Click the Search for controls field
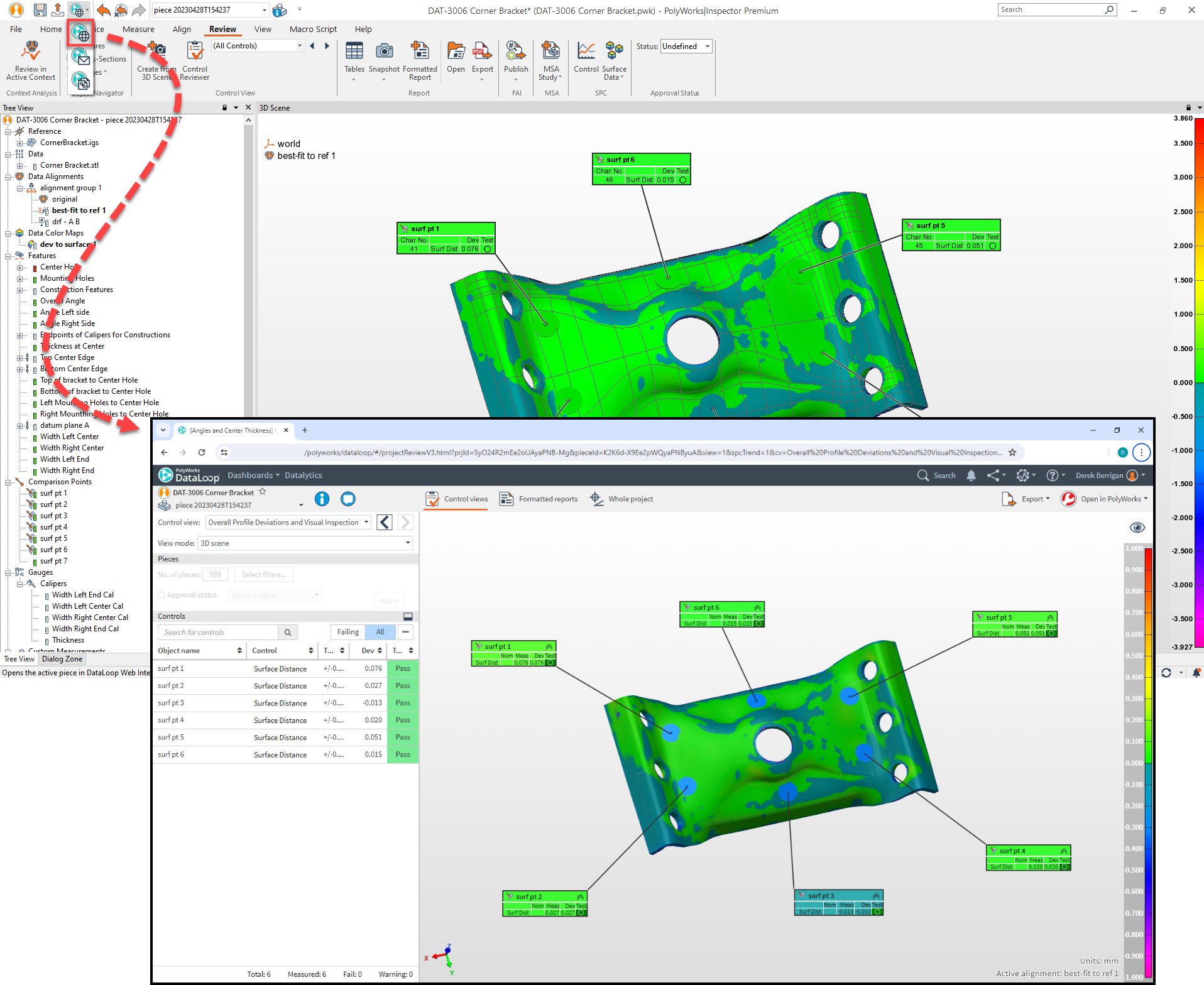 [x=217, y=632]
